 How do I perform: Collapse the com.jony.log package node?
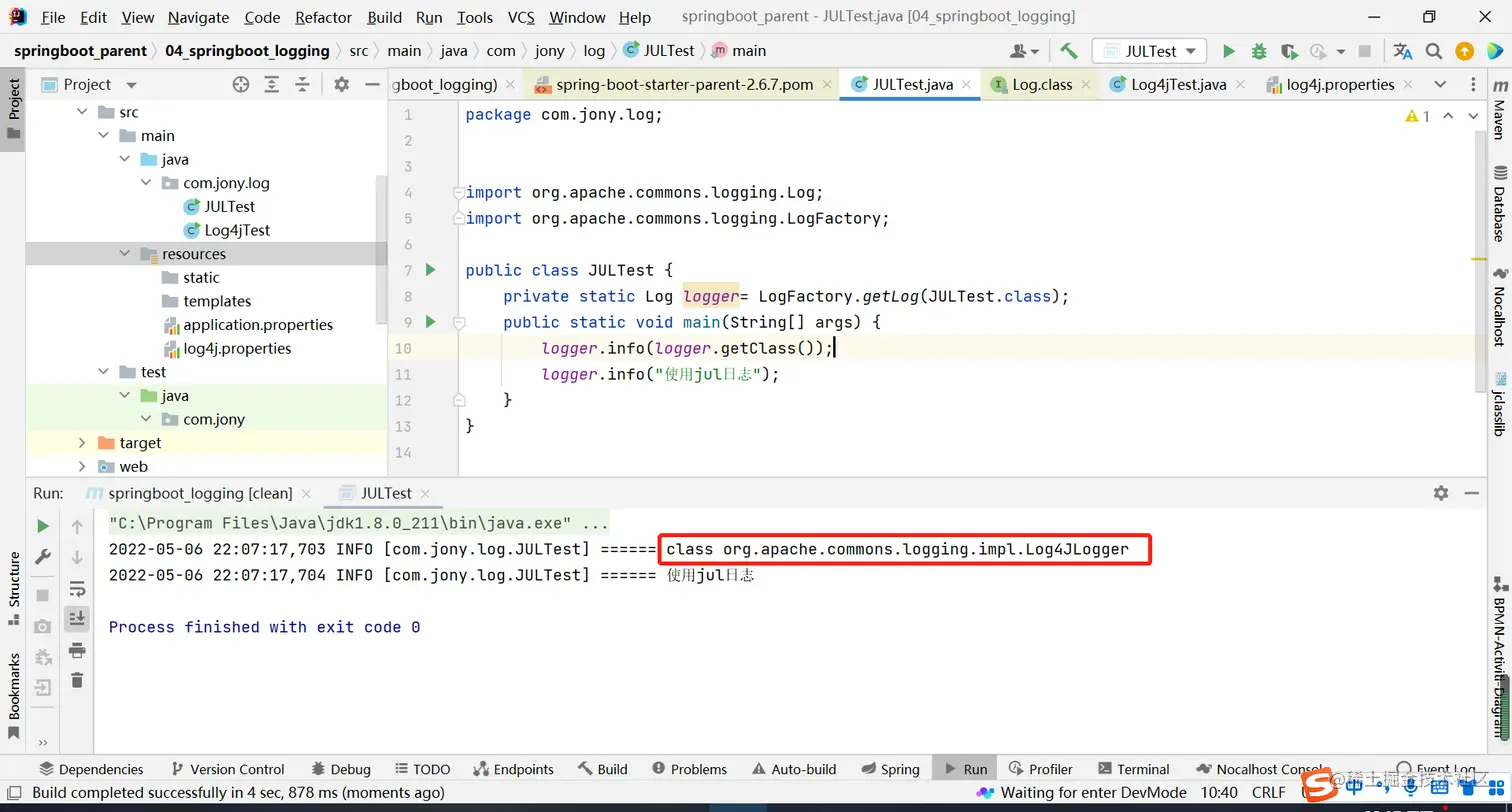click(x=147, y=183)
